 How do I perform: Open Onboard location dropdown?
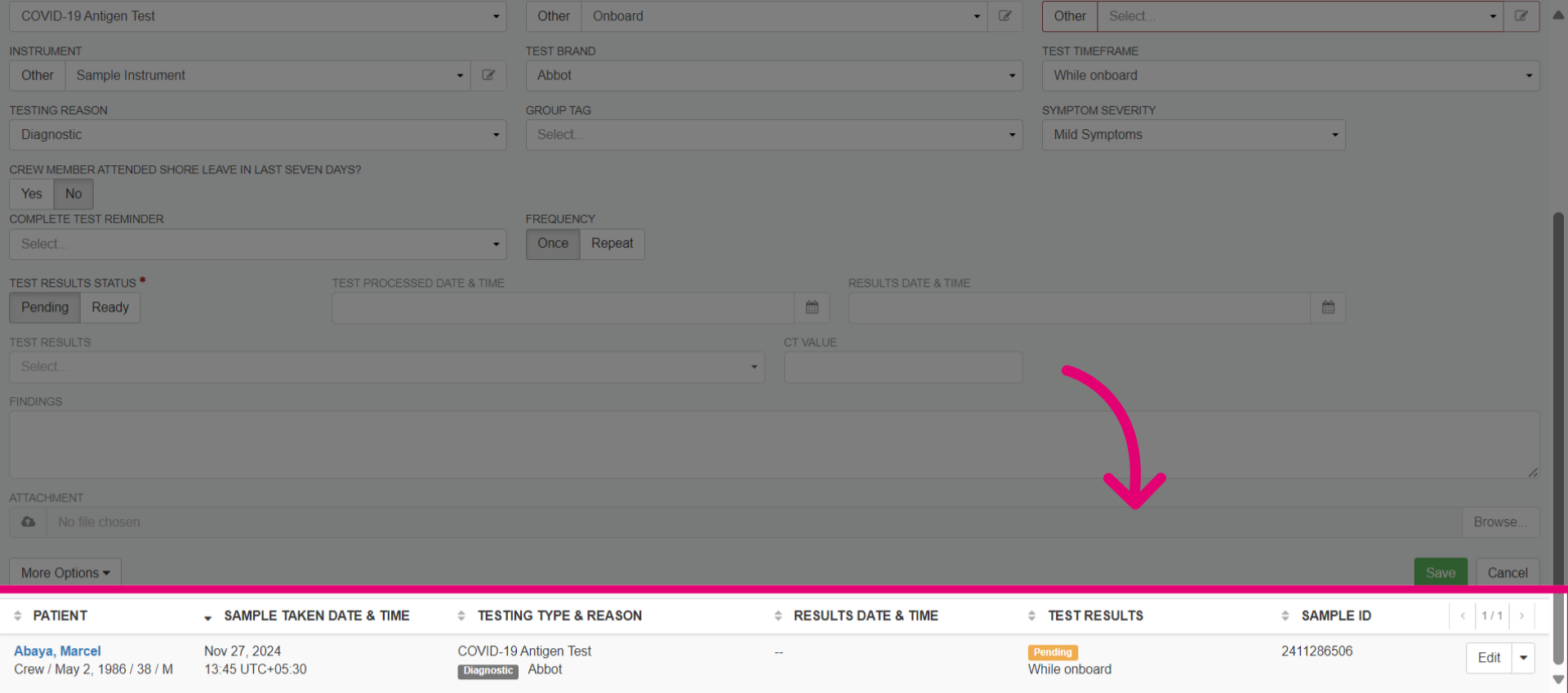(x=784, y=16)
